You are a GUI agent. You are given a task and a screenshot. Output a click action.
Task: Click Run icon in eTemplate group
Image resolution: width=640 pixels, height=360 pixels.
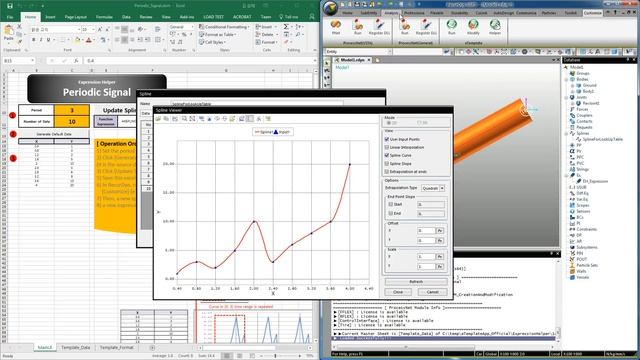click(x=451, y=26)
